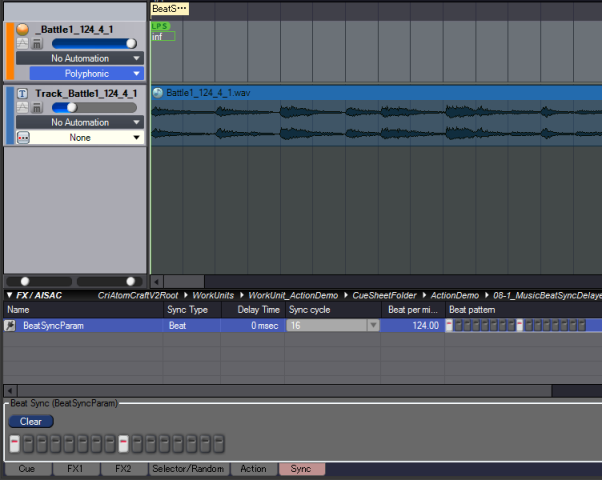The height and width of the screenshot is (480, 602).
Task: Toggle fifth beat button in Beat Sync panel
Action: [69, 444]
